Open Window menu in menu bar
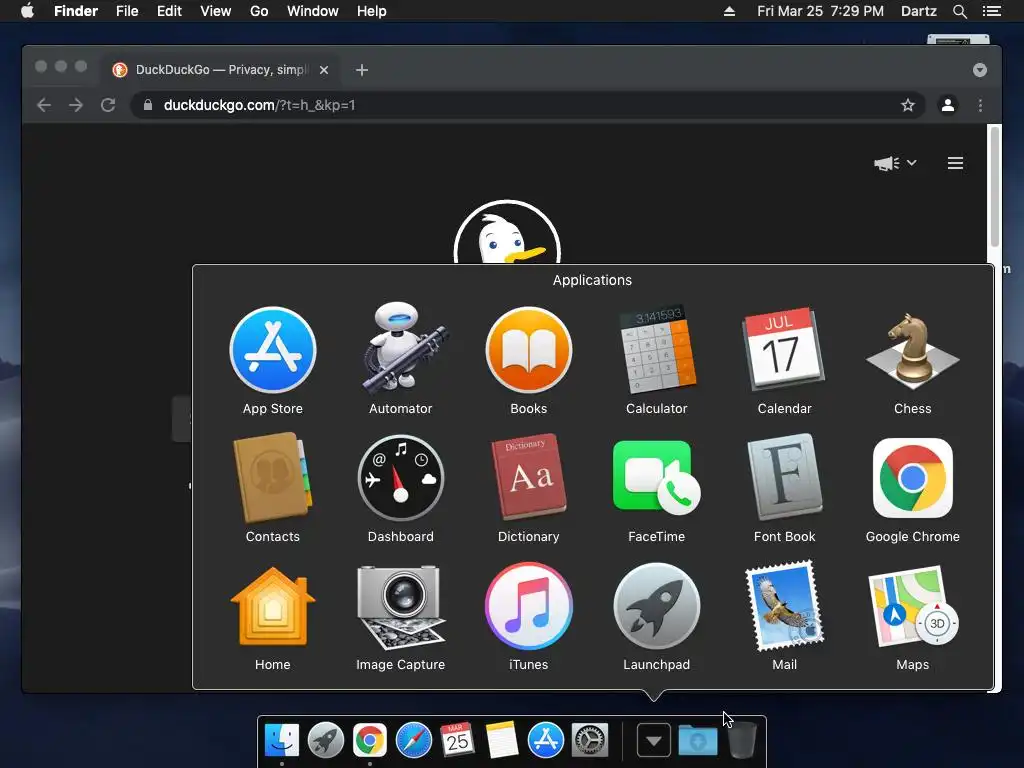Image resolution: width=1024 pixels, height=768 pixels. point(313,11)
